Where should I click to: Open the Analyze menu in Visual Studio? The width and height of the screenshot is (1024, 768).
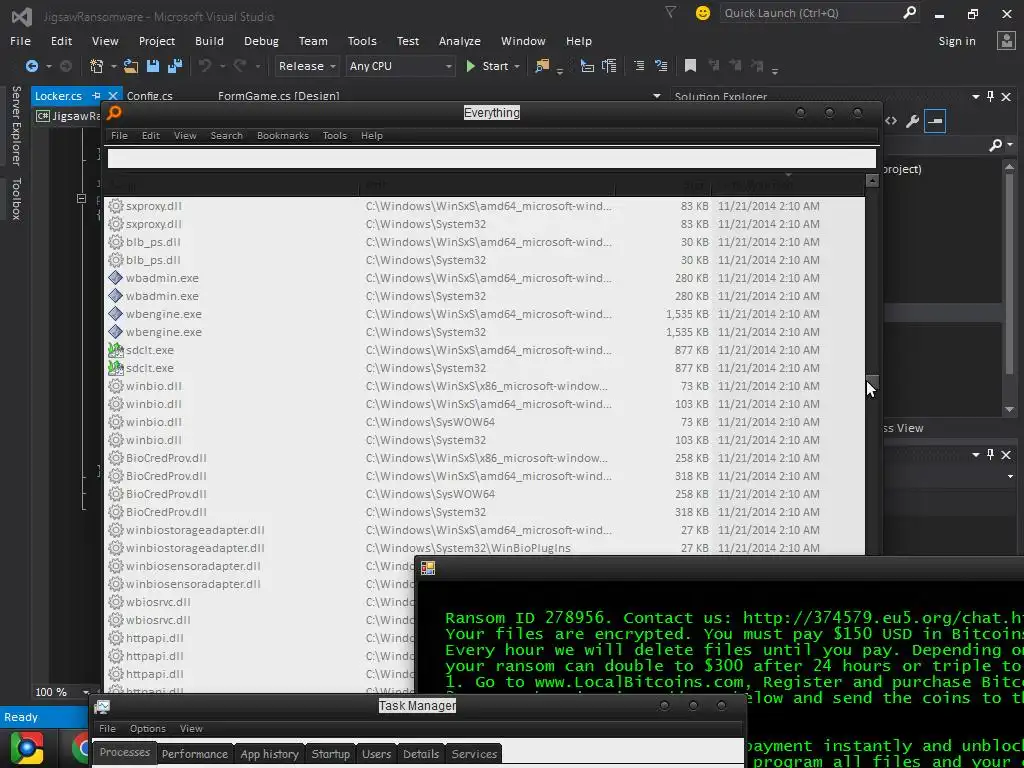pyautogui.click(x=460, y=40)
